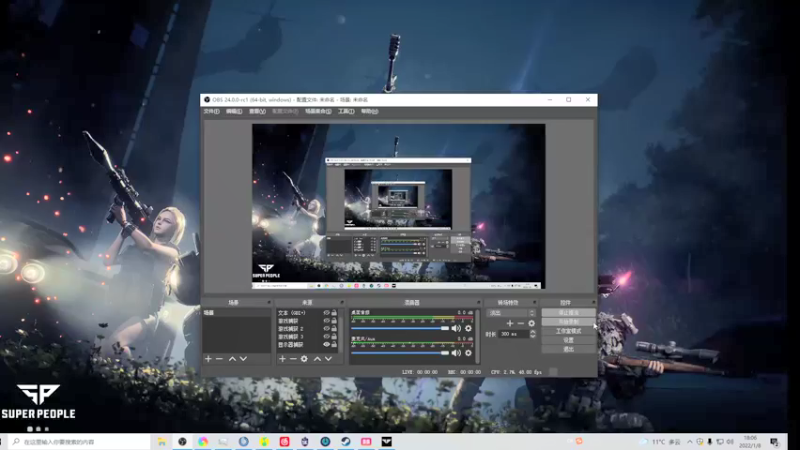This screenshot has width=800, height=450.
Task: Open the 查看(V) menu
Action: (257, 111)
